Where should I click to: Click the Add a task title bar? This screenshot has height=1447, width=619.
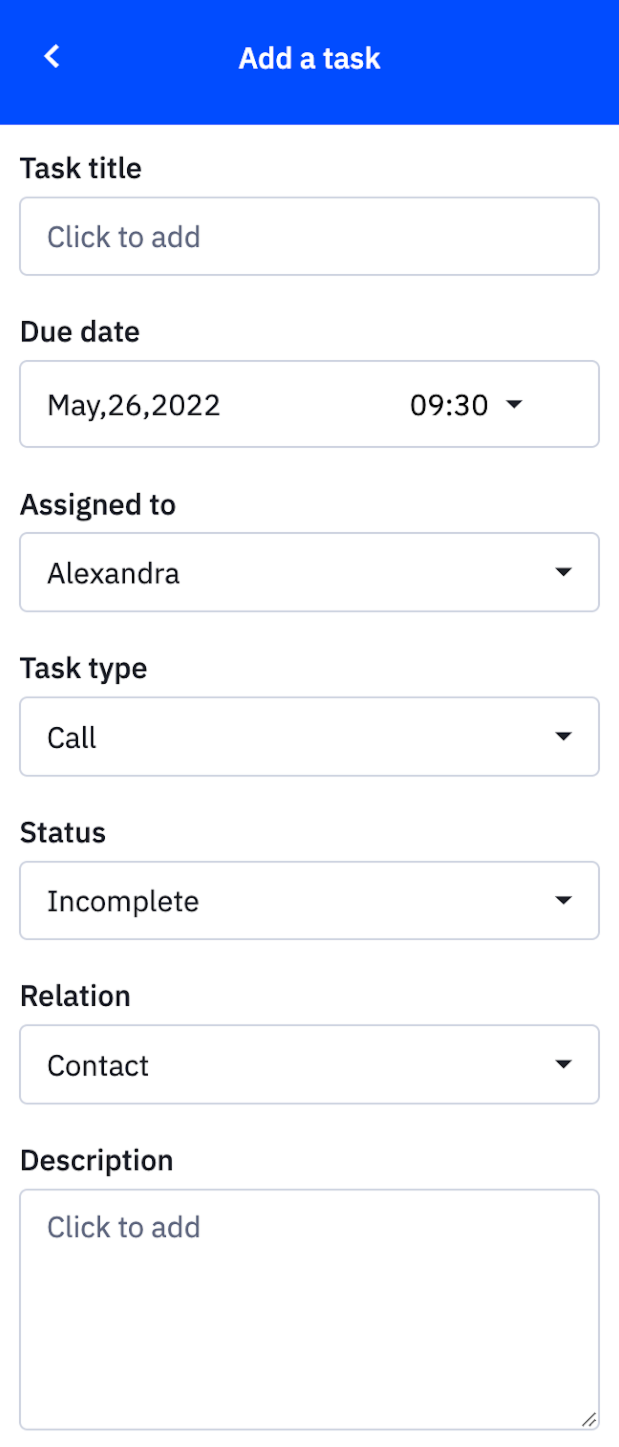309,58
